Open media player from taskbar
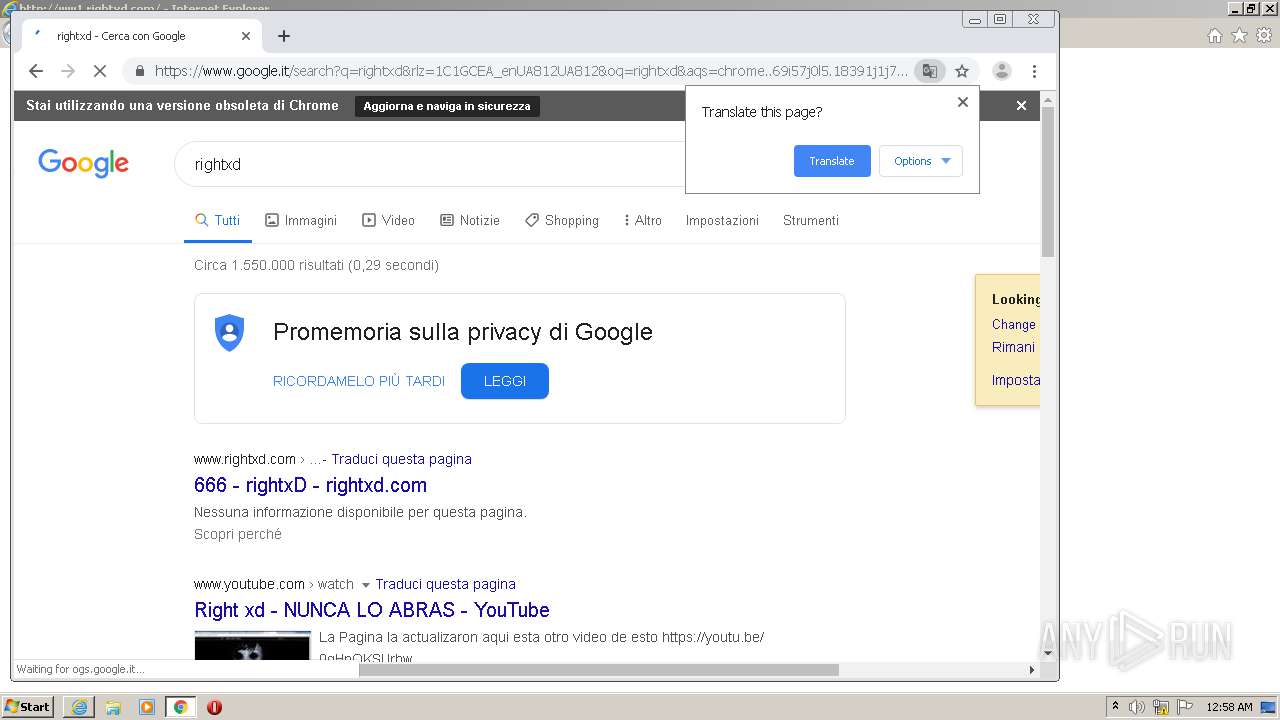The height and width of the screenshot is (720, 1280). (x=147, y=707)
